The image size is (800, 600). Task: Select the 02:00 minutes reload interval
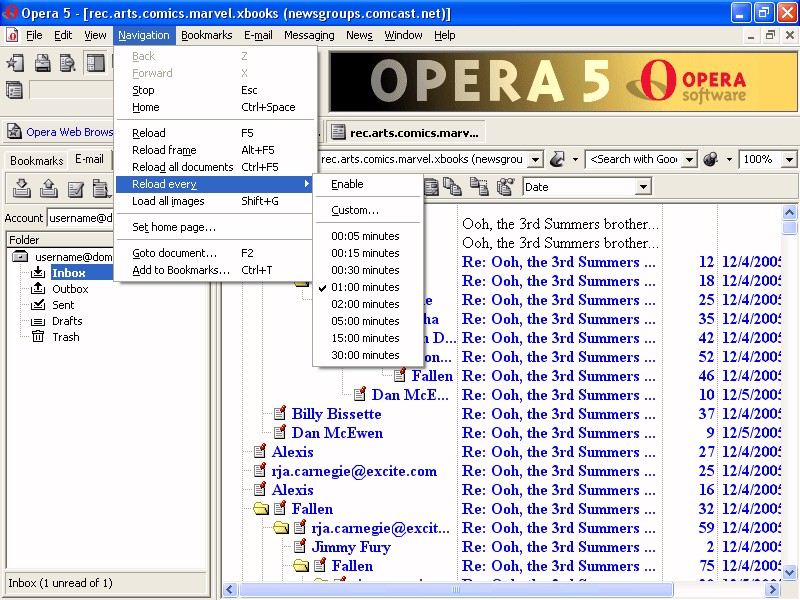coord(365,304)
